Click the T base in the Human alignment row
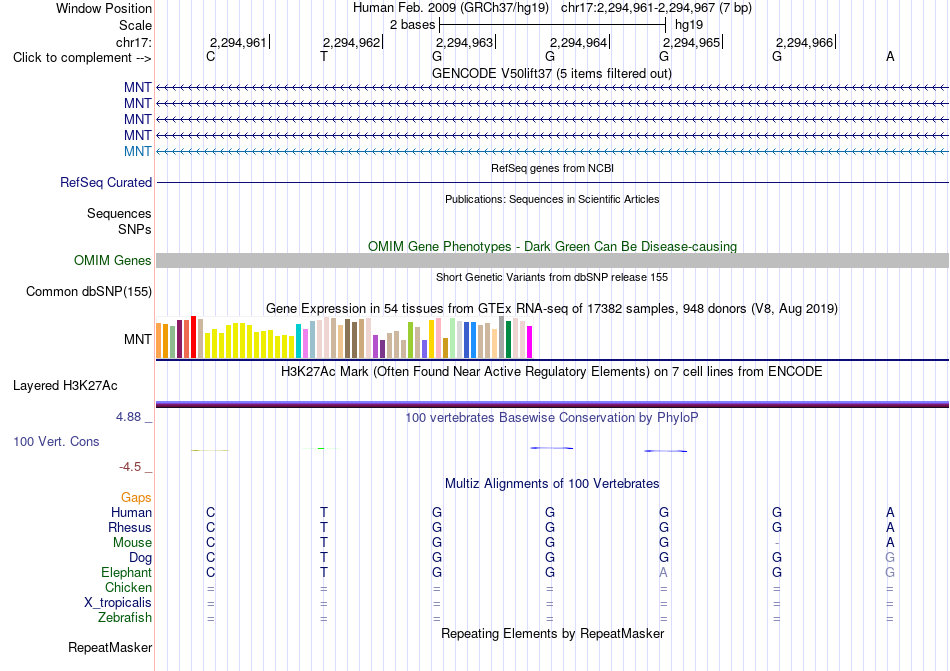 click(324, 512)
